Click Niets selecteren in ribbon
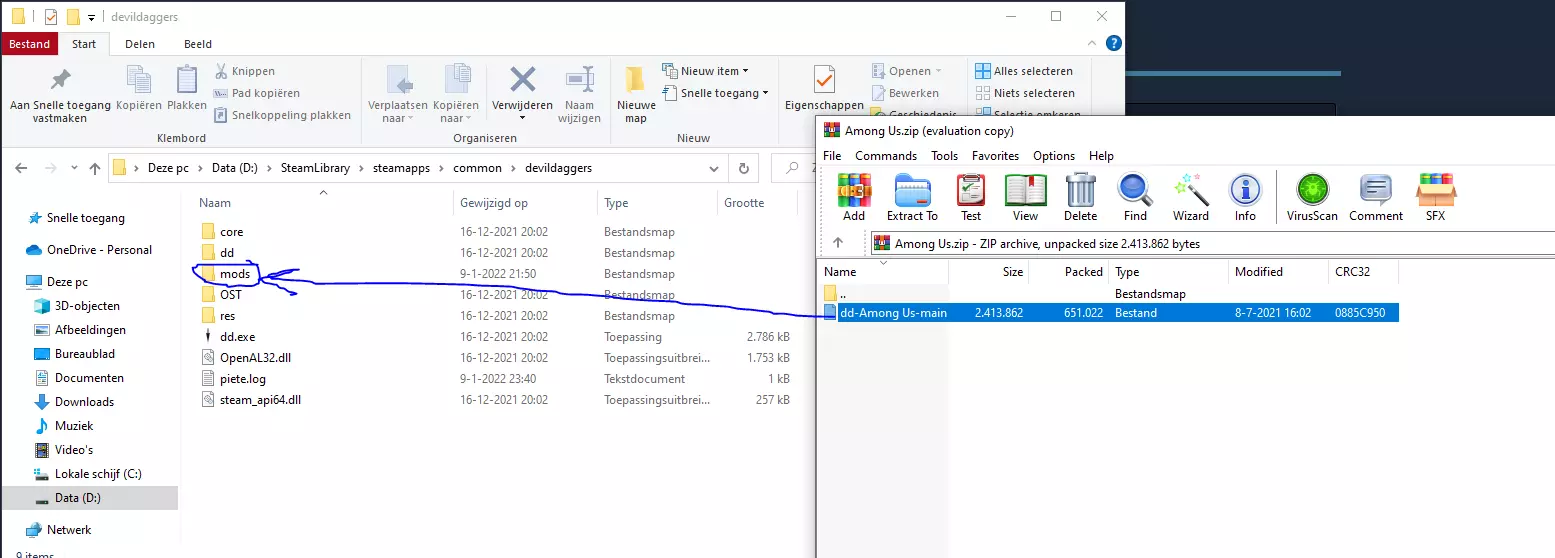The image size is (1555, 558). 1026,93
